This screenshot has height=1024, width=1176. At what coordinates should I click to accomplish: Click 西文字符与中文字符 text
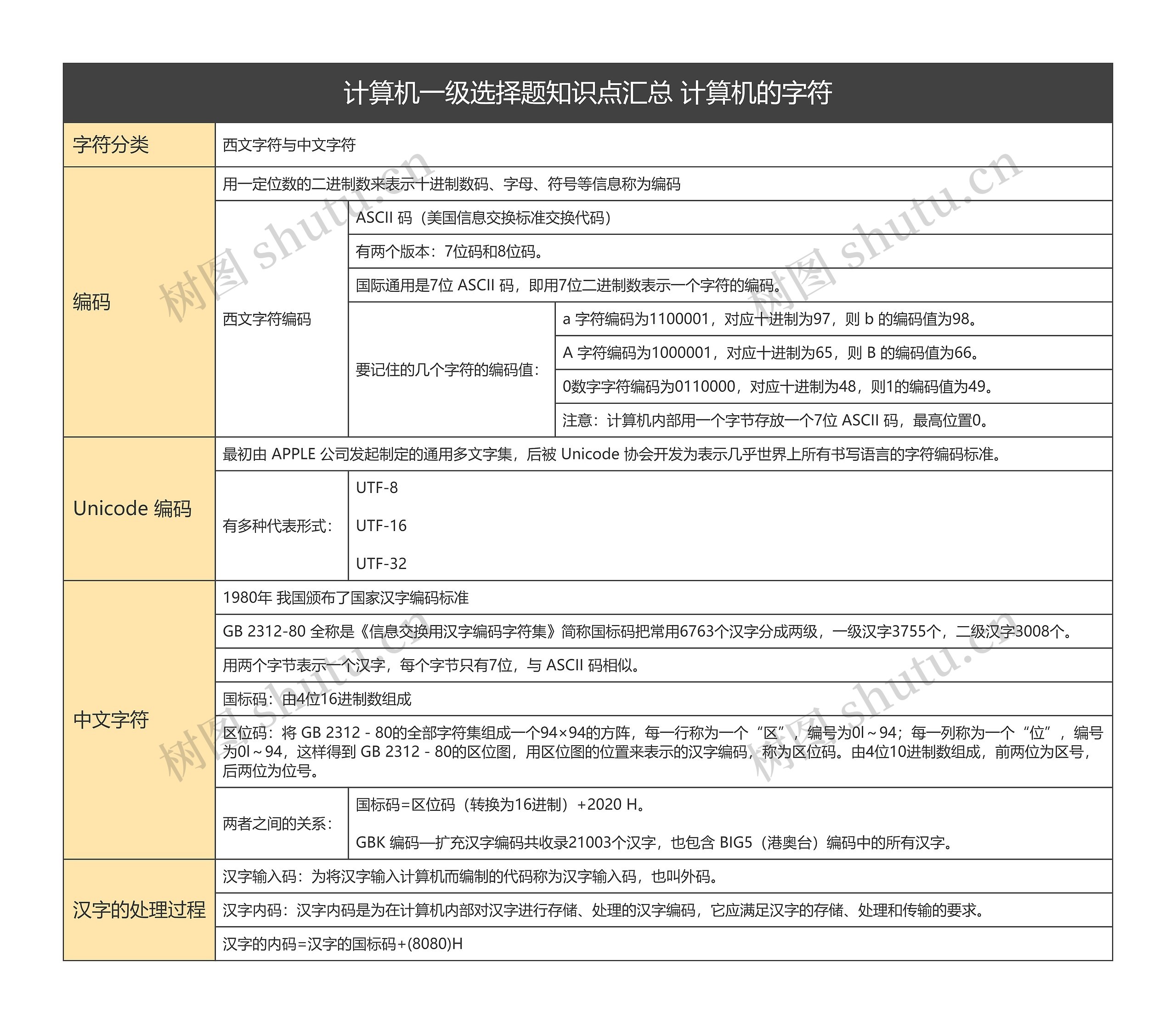point(289,145)
